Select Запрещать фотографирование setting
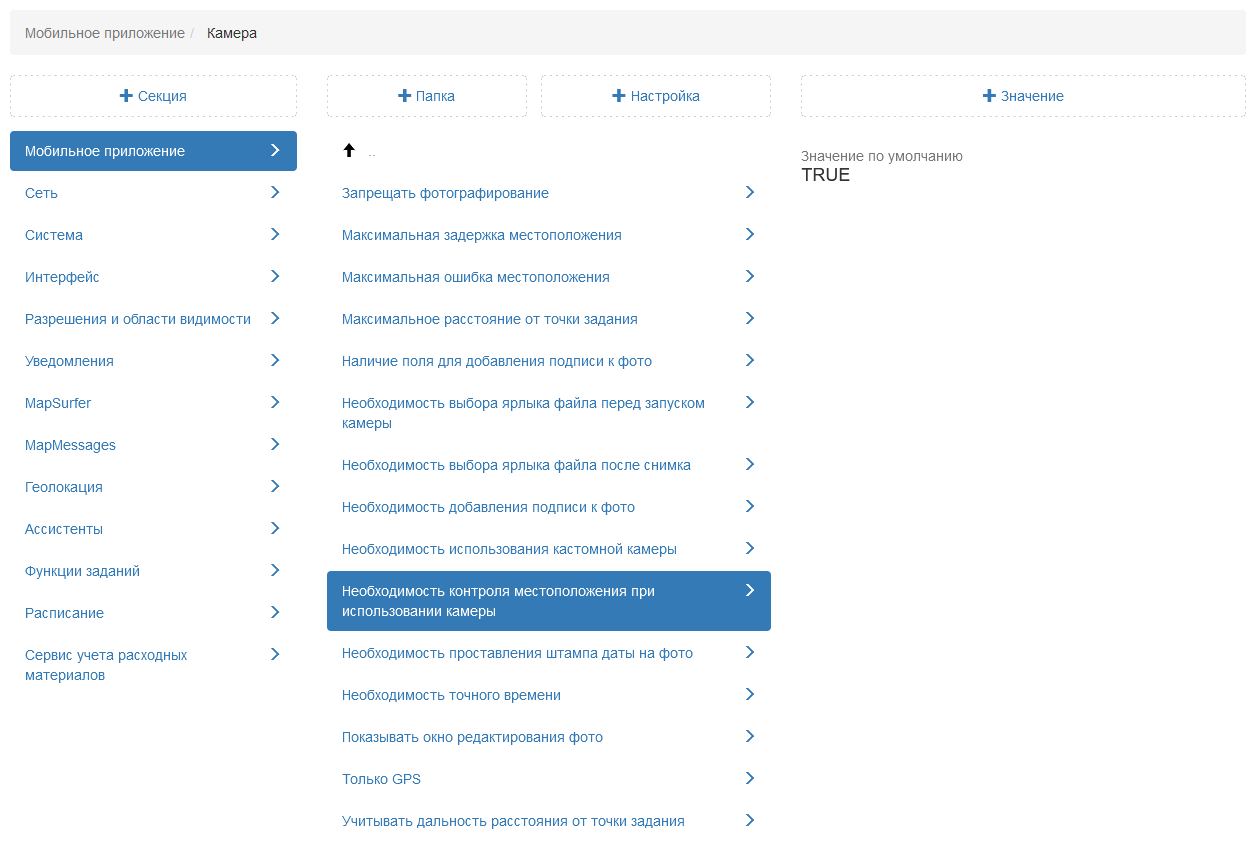The image size is (1256, 861). [x=549, y=193]
